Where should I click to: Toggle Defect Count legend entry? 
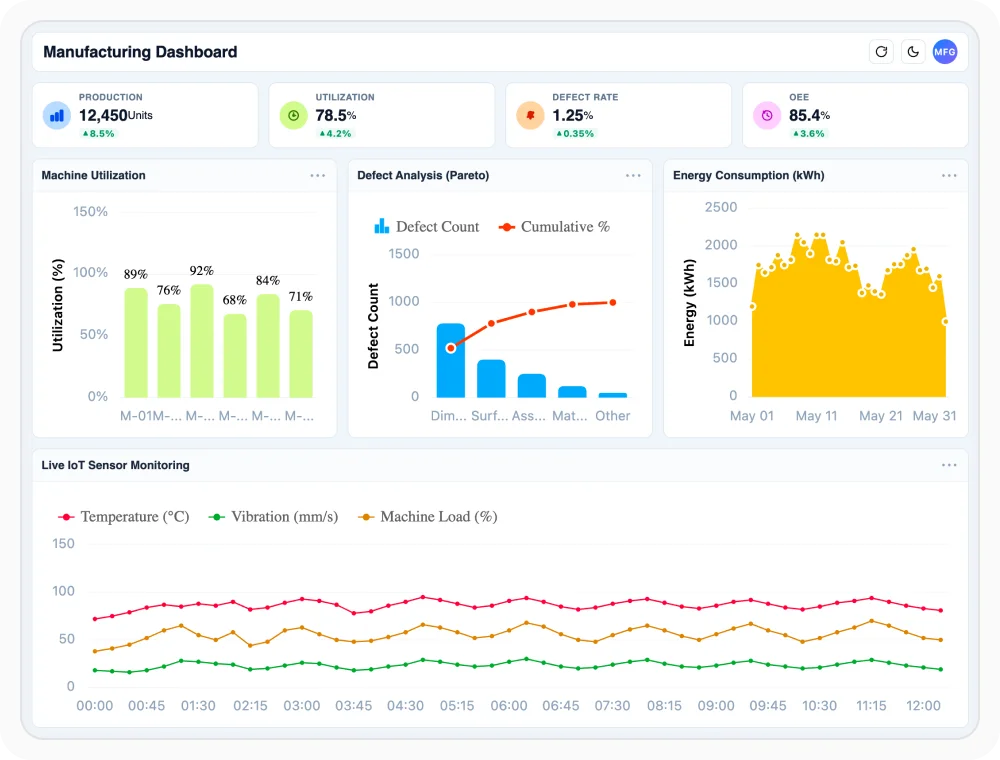(426, 226)
